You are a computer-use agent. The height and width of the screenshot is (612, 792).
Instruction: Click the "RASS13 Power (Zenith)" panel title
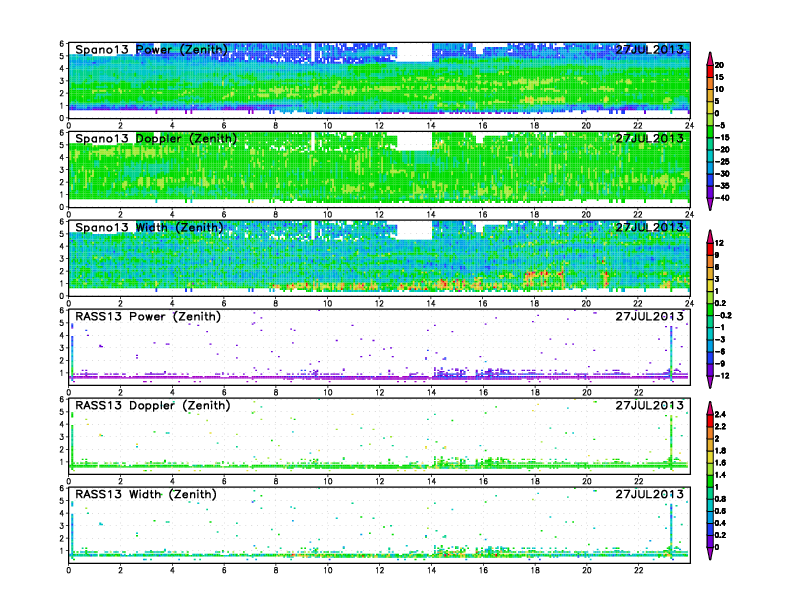tap(148, 317)
